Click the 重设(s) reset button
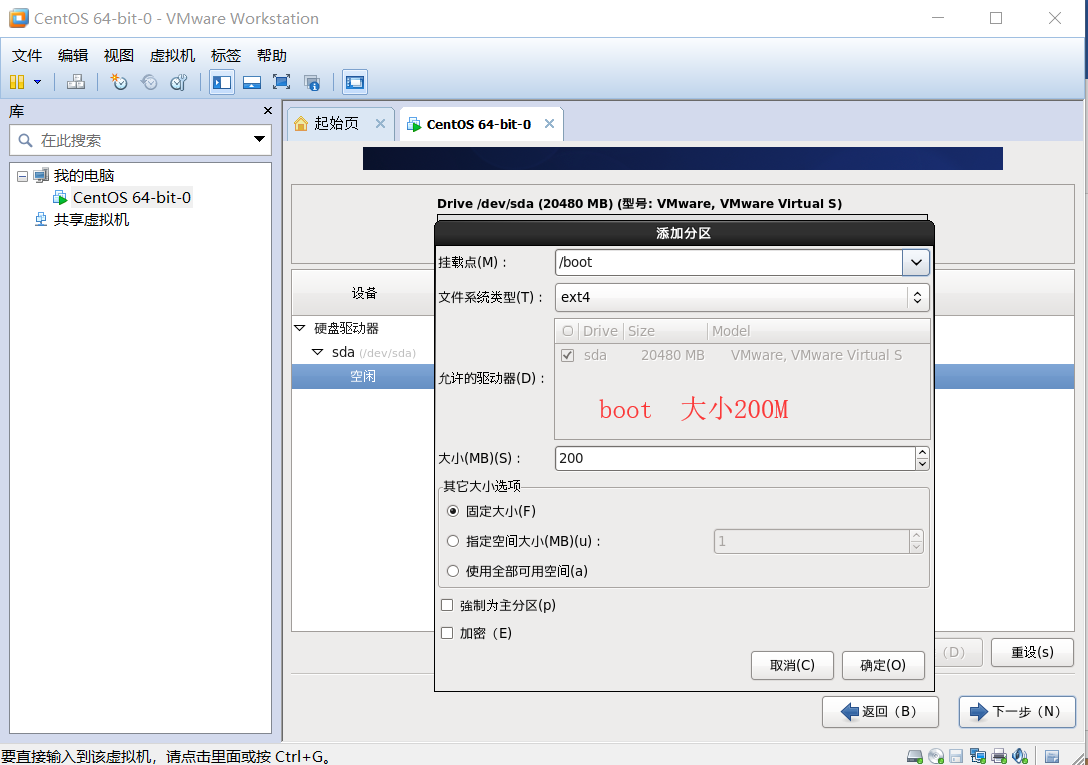Screen dimensions: 1088x765 coord(1032,653)
